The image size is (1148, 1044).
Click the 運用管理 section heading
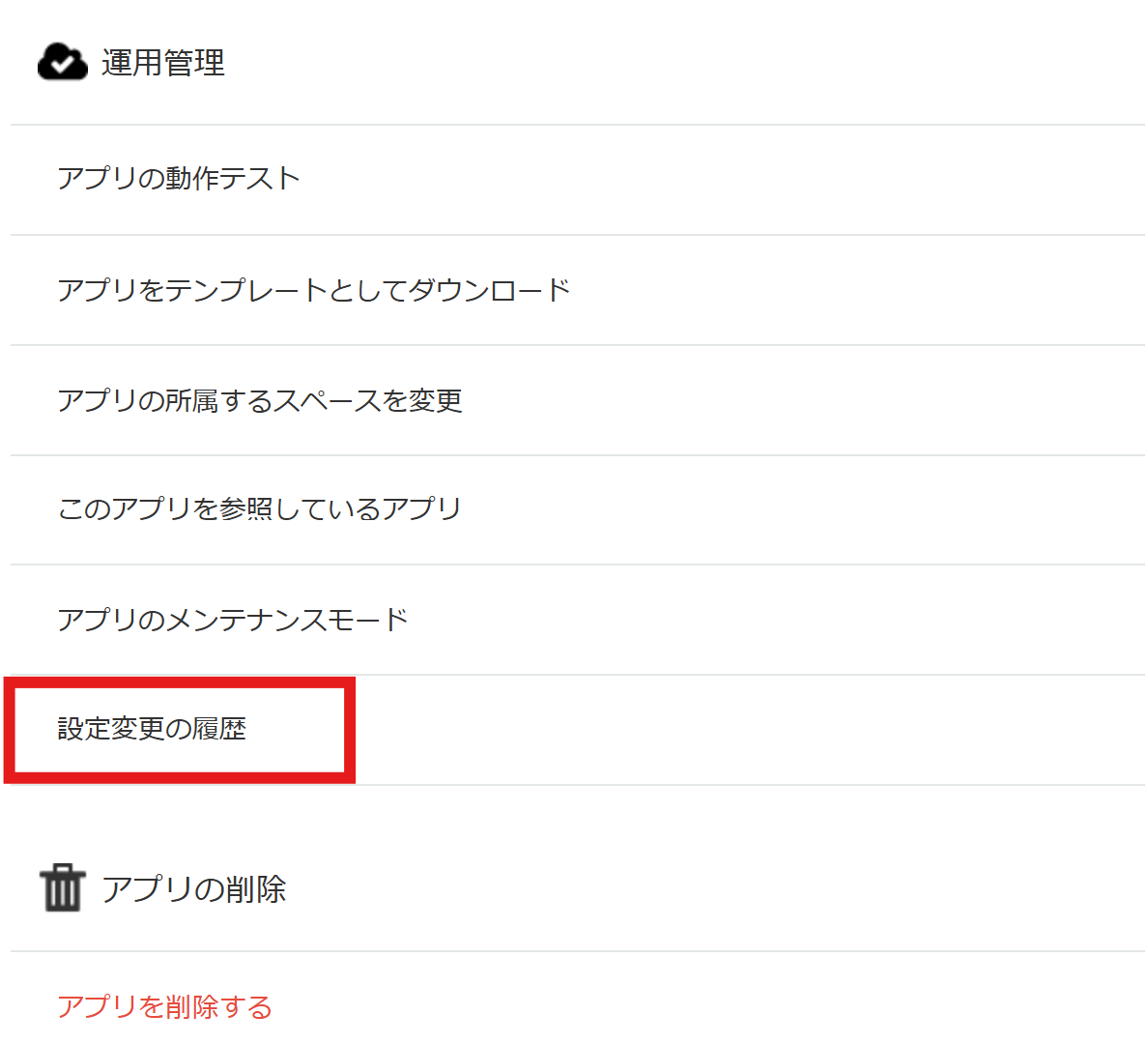(163, 63)
